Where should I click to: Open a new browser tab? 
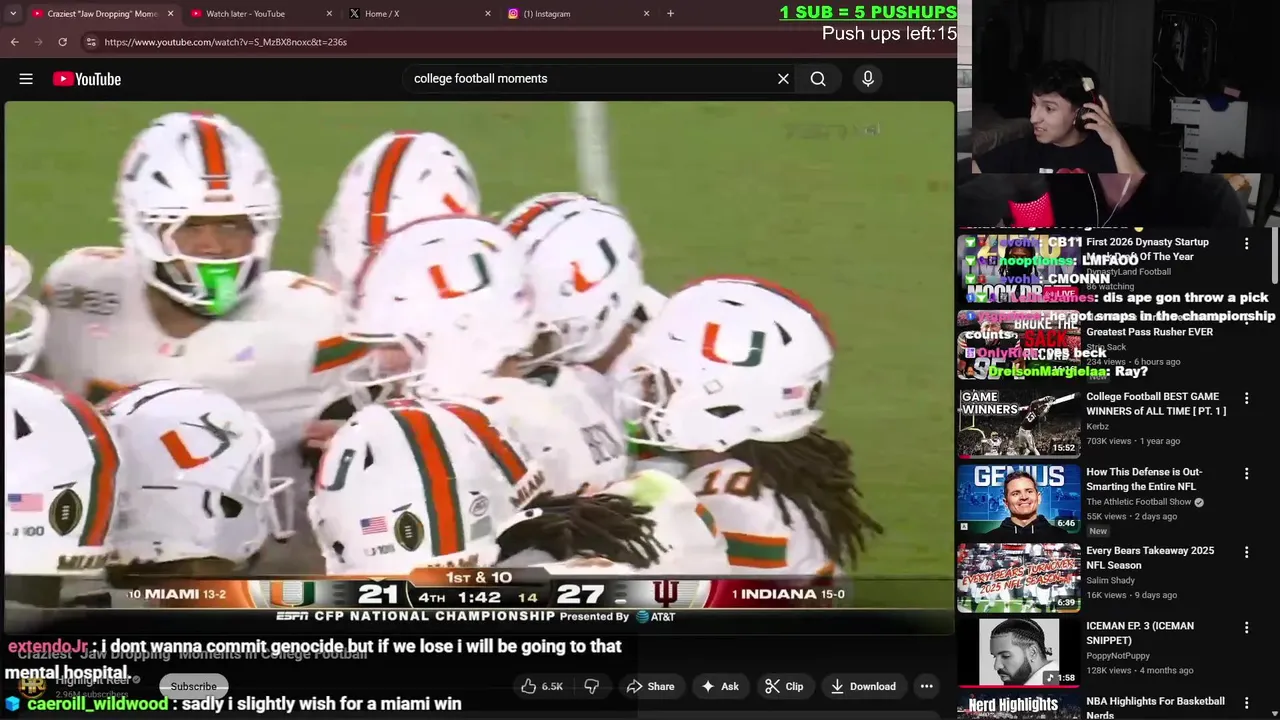[670, 14]
